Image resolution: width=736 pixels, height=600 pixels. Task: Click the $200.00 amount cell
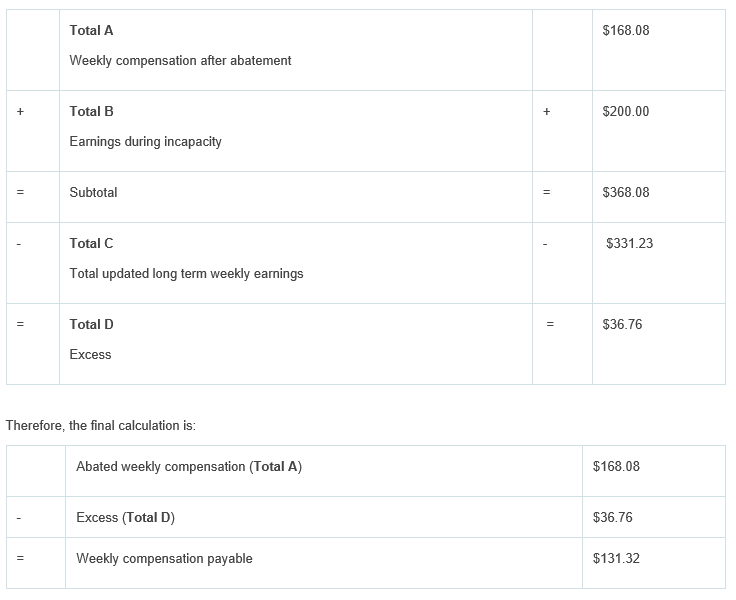(625, 112)
